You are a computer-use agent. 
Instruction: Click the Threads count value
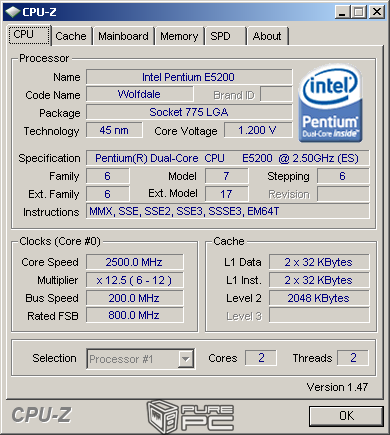pyautogui.click(x=353, y=358)
